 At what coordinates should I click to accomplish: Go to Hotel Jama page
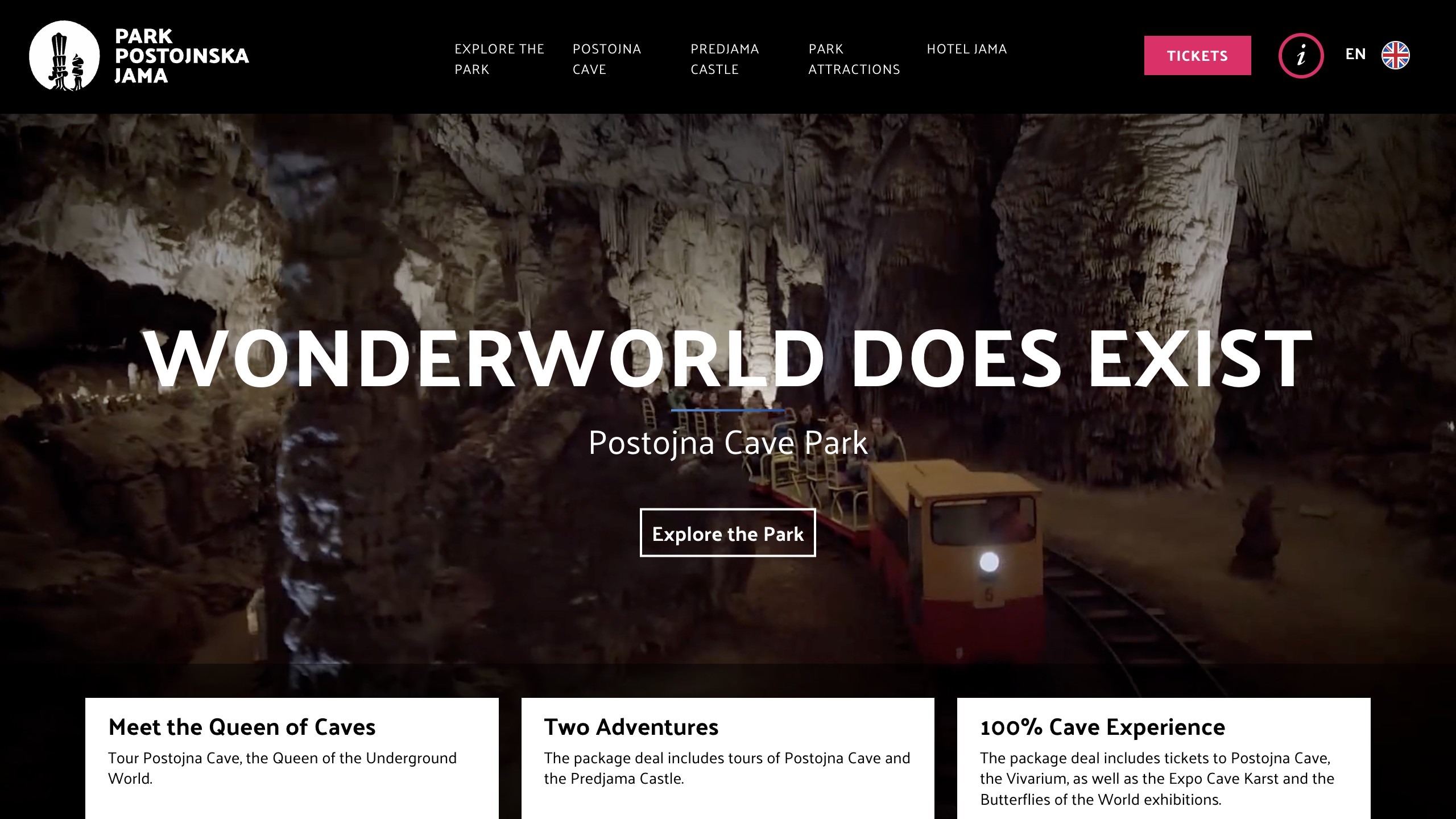[967, 49]
